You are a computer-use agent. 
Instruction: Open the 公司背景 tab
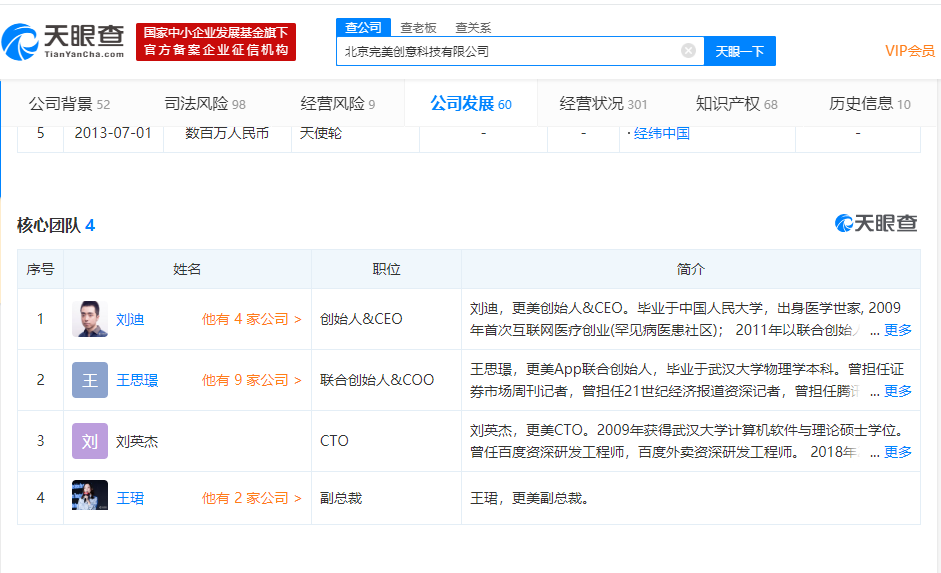69,104
